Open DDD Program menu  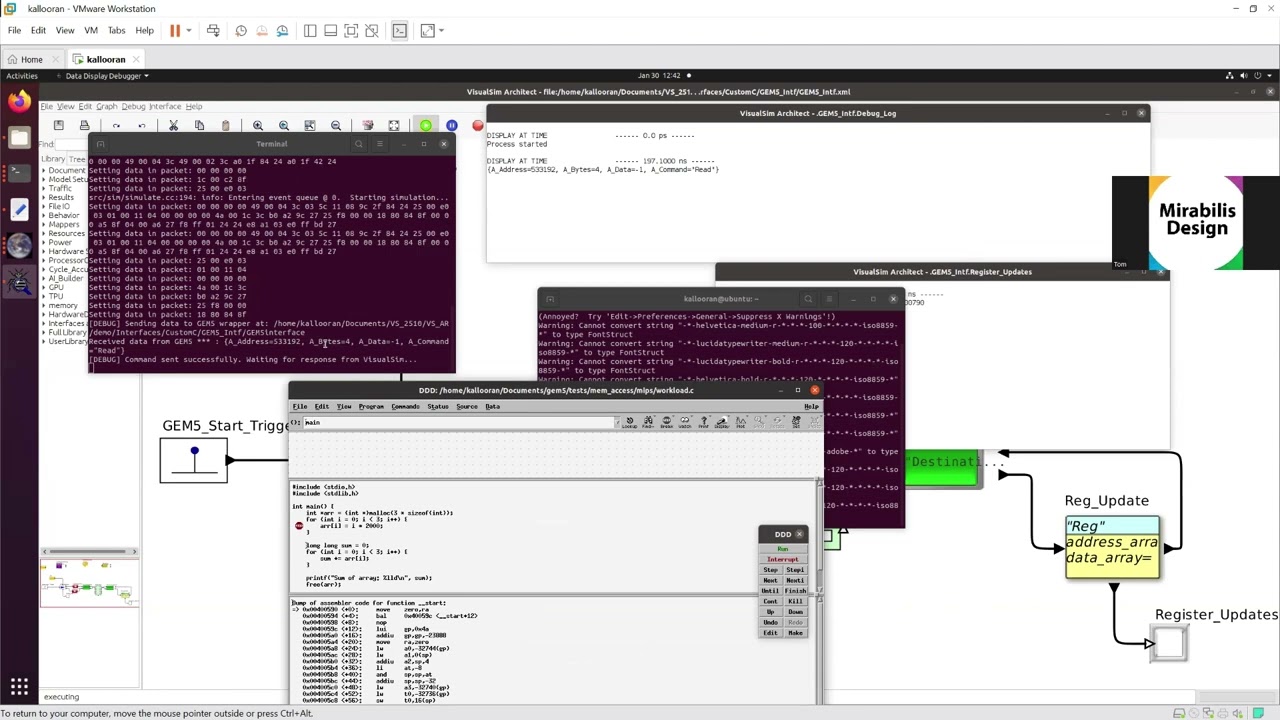coord(371,406)
